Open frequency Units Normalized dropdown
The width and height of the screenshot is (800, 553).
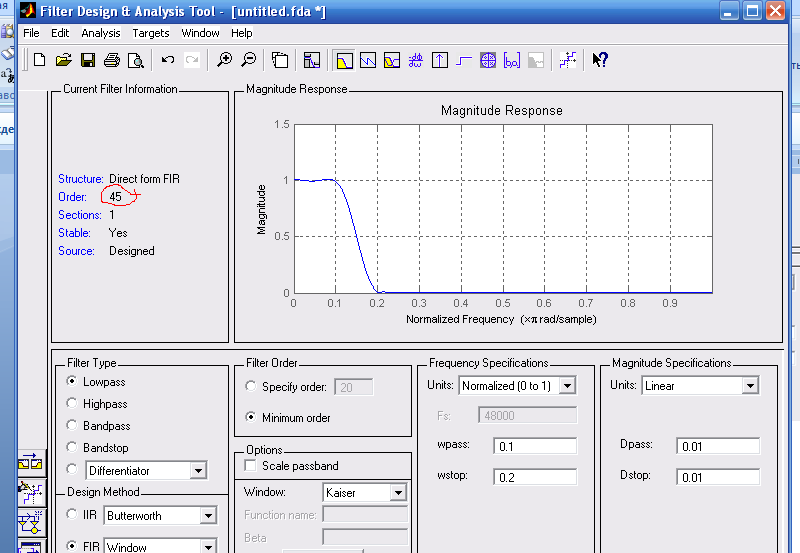click(567, 386)
